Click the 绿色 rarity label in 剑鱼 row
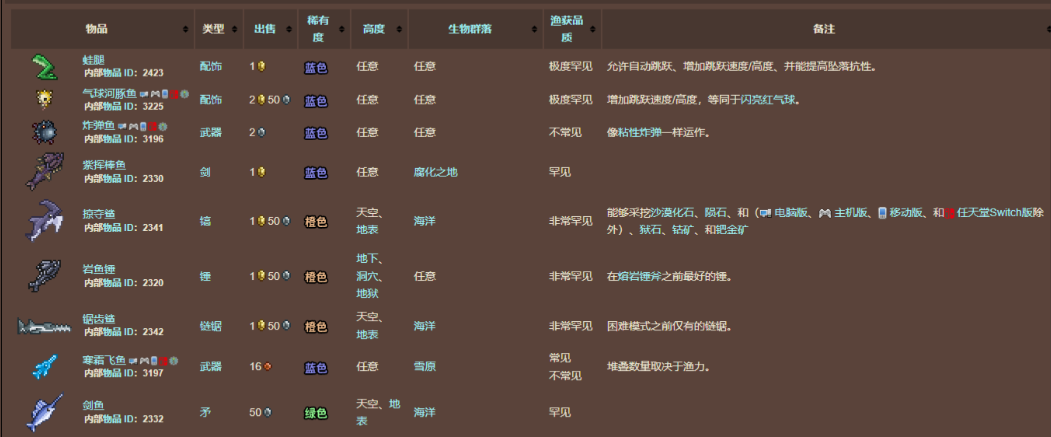 pos(316,413)
